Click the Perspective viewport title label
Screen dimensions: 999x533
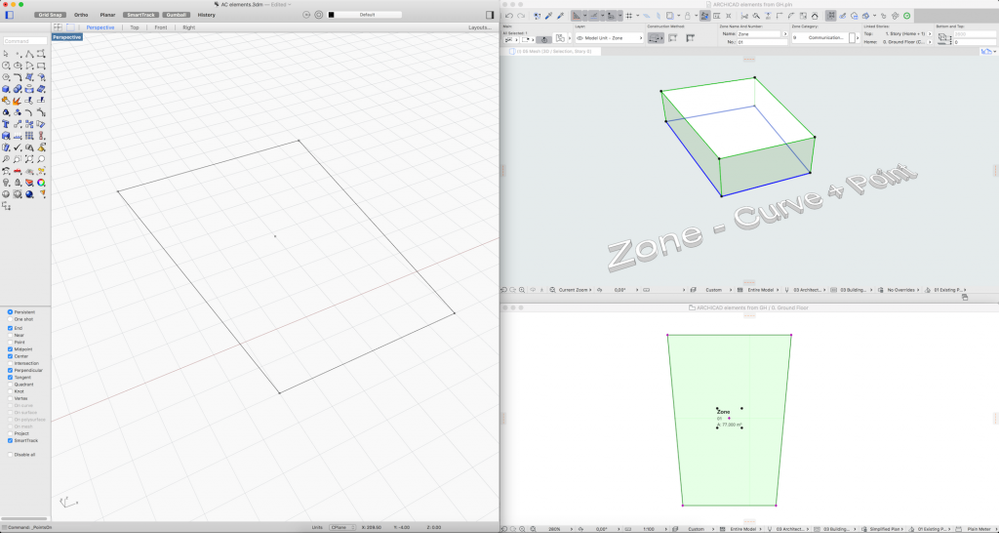(67, 38)
